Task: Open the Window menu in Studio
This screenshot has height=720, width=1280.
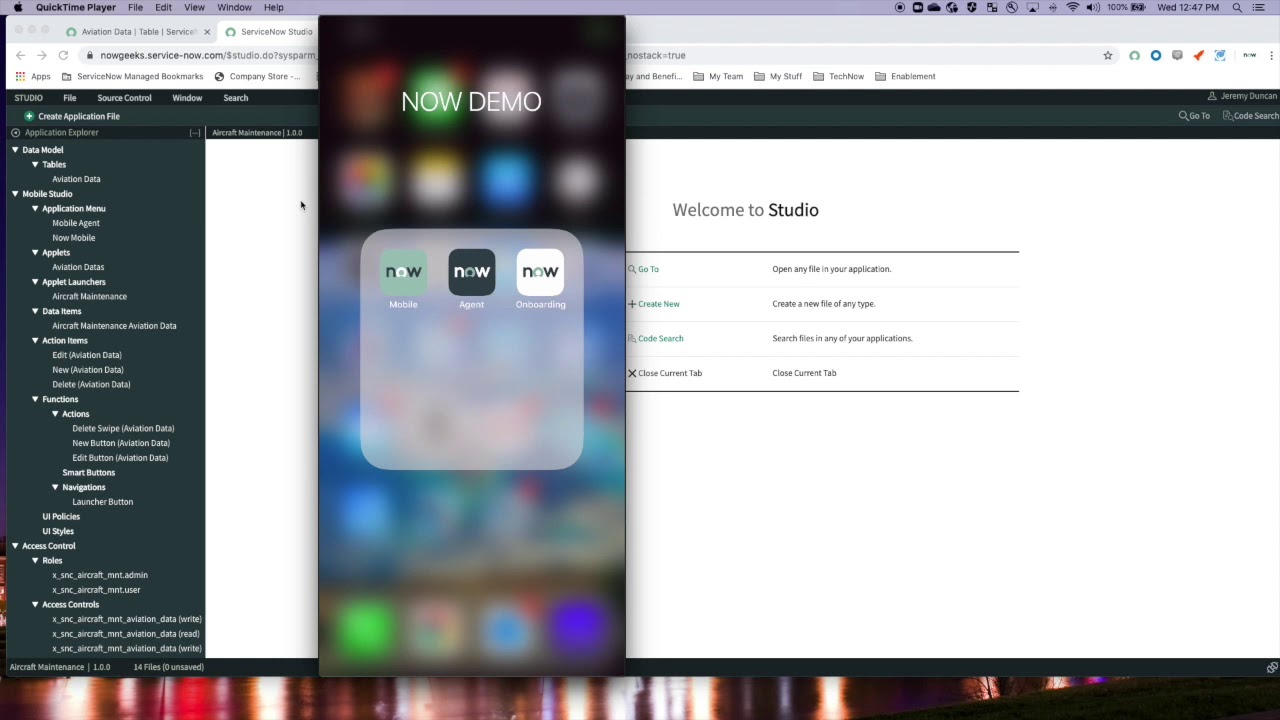Action: pos(187,97)
